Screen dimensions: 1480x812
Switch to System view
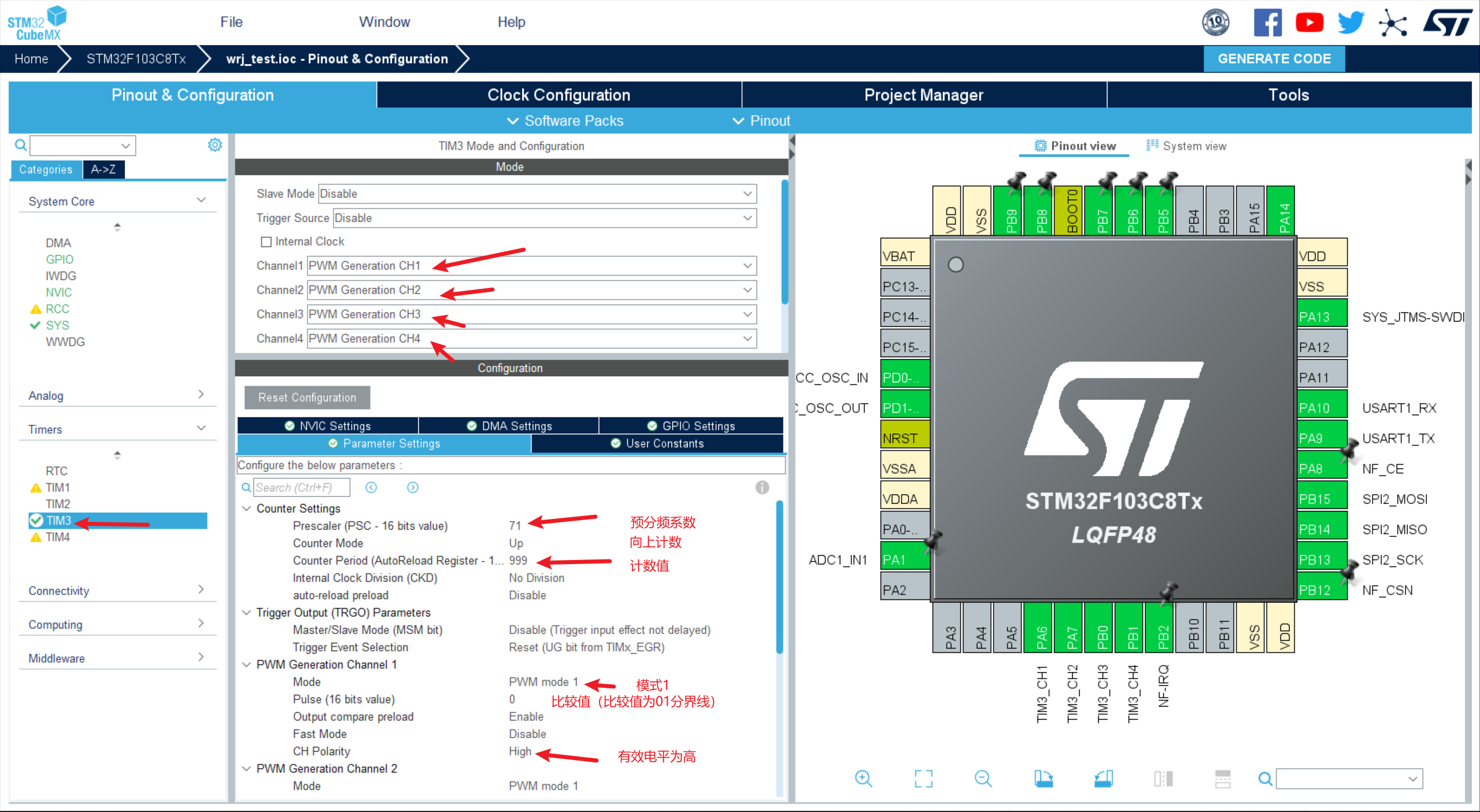[x=1186, y=146]
